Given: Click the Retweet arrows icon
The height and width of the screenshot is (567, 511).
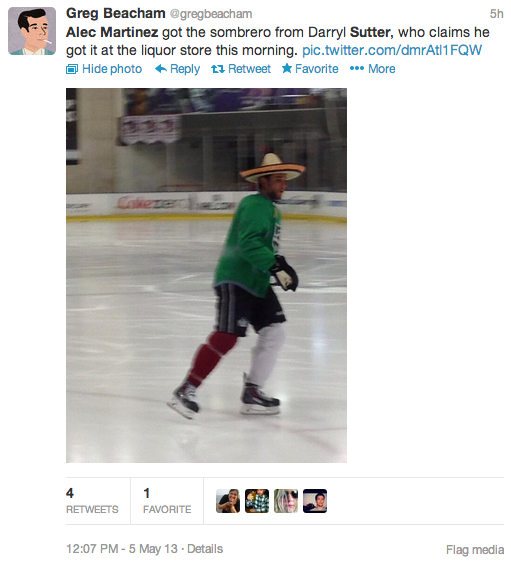Looking at the screenshot, I should (218, 69).
